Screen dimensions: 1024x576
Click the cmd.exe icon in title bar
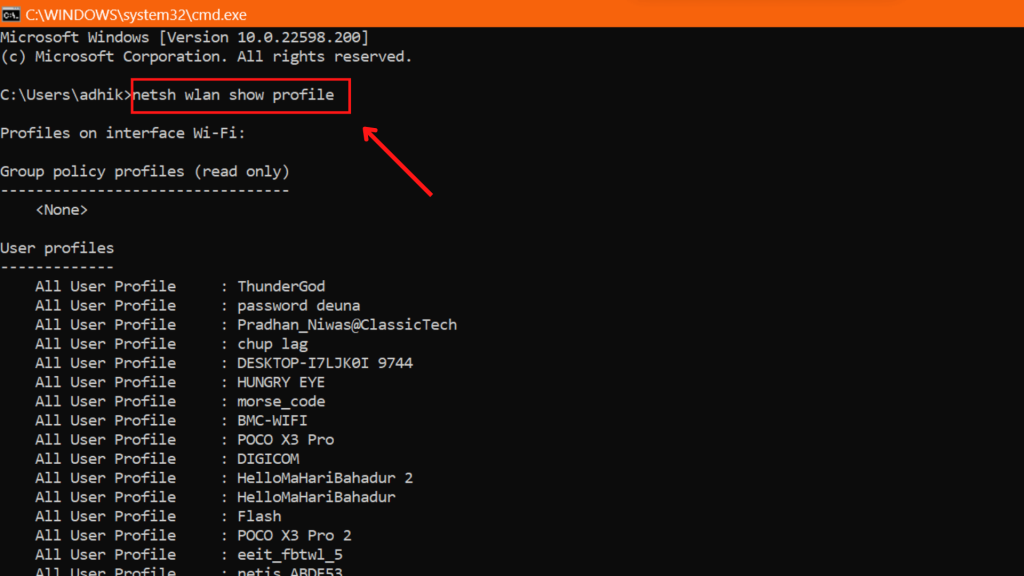click(x=10, y=14)
